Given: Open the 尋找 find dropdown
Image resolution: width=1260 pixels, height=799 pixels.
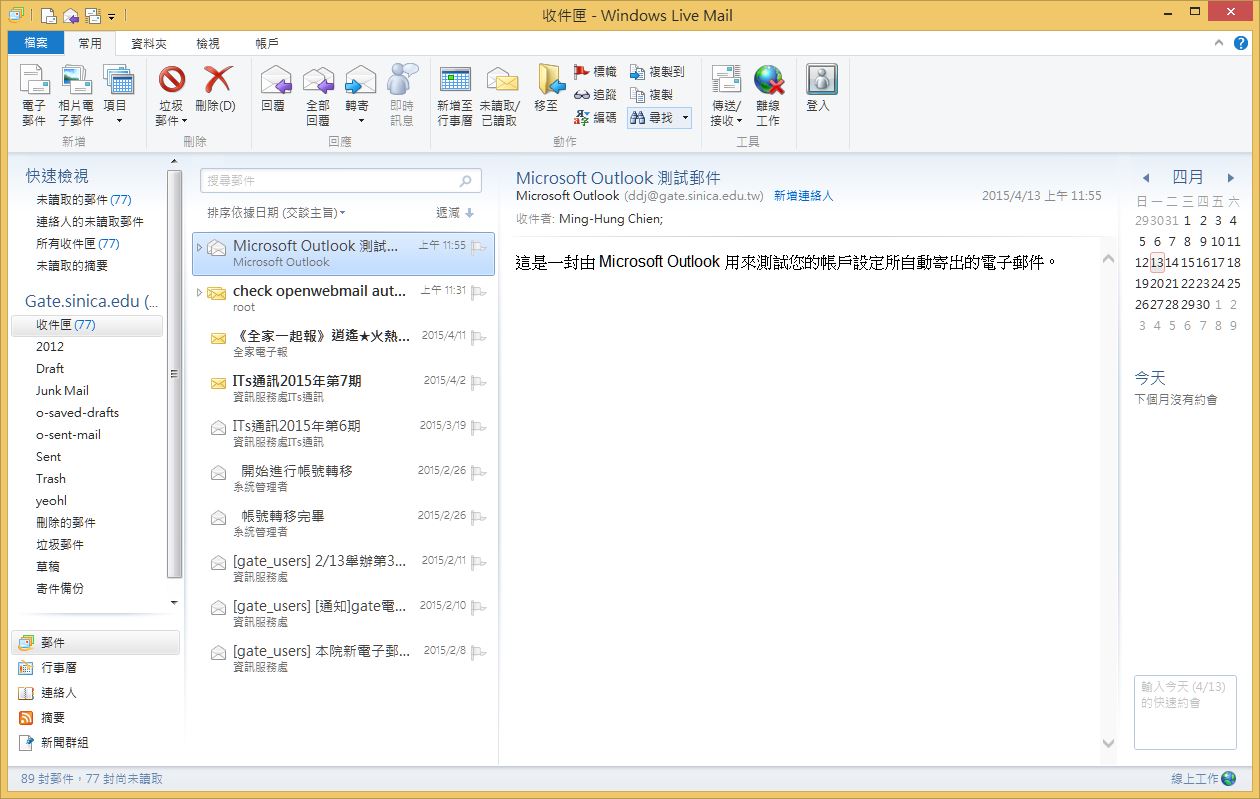Looking at the screenshot, I should pyautogui.click(x=685, y=117).
